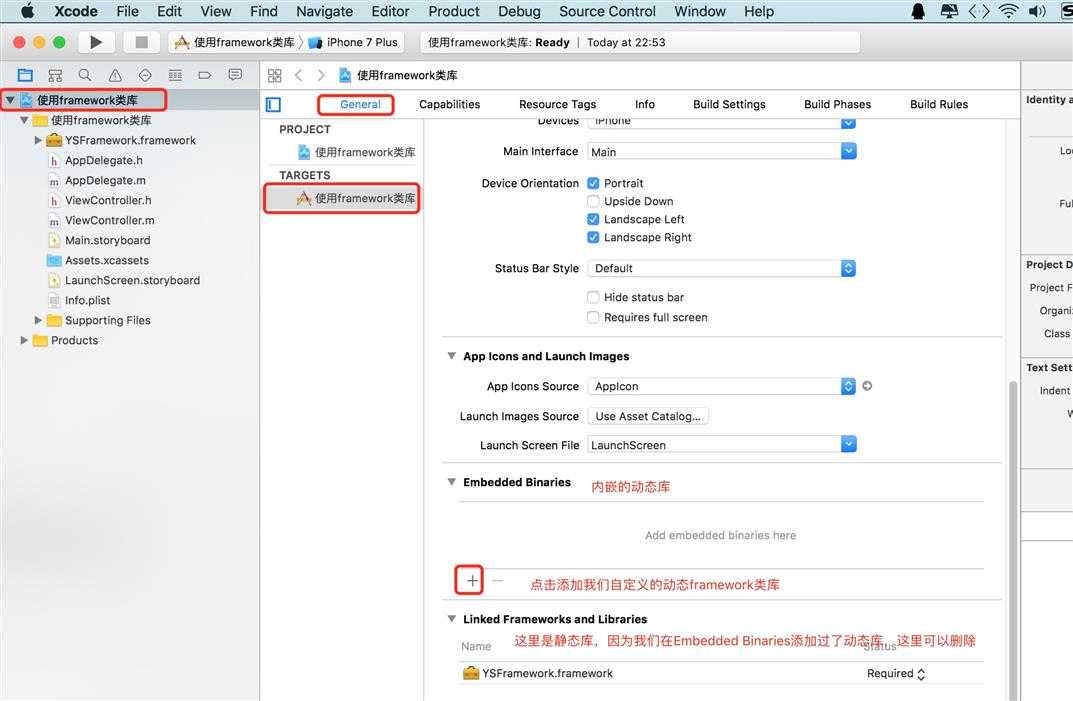
Task: Click the volume icon in menu bar
Action: pyautogui.click(x=1037, y=11)
